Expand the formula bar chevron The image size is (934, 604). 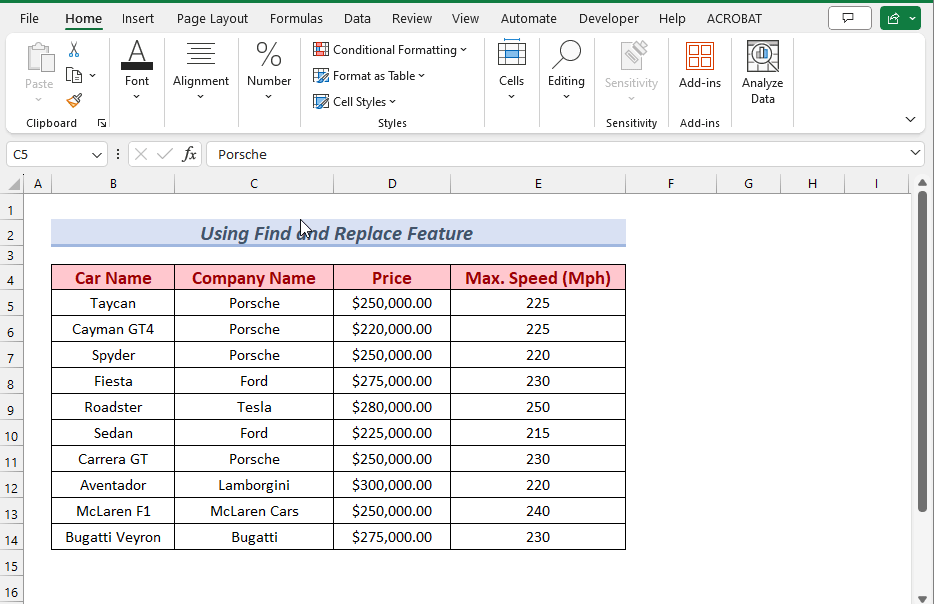(x=916, y=153)
